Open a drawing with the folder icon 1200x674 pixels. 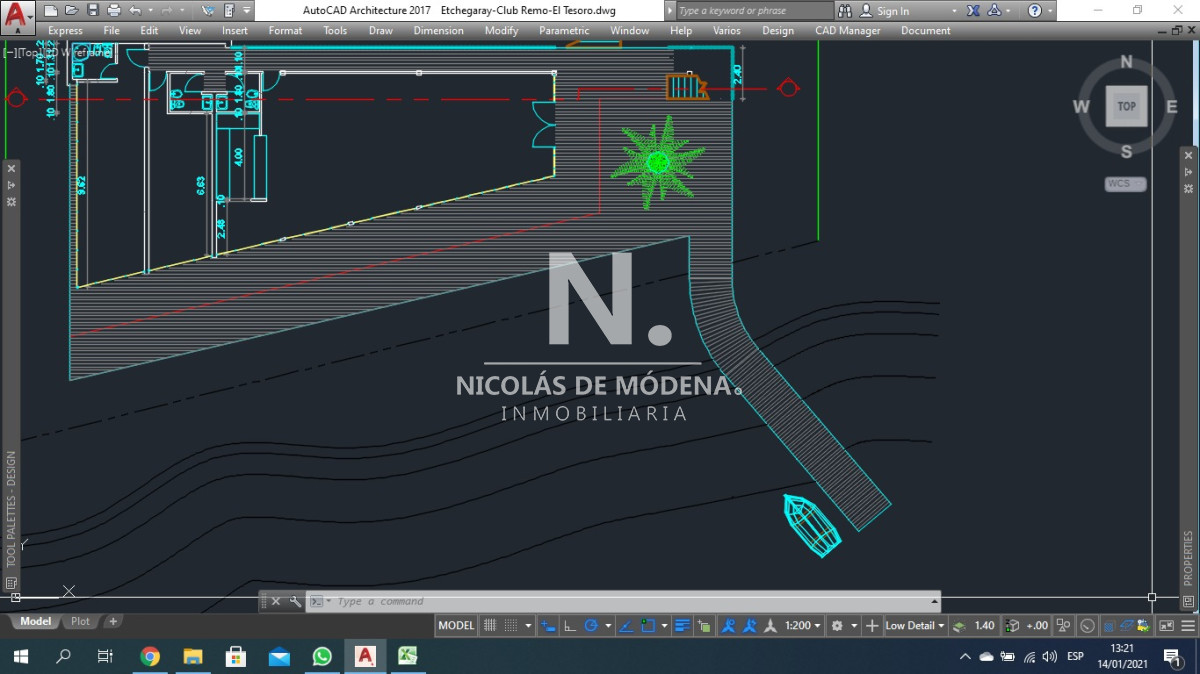(71, 10)
